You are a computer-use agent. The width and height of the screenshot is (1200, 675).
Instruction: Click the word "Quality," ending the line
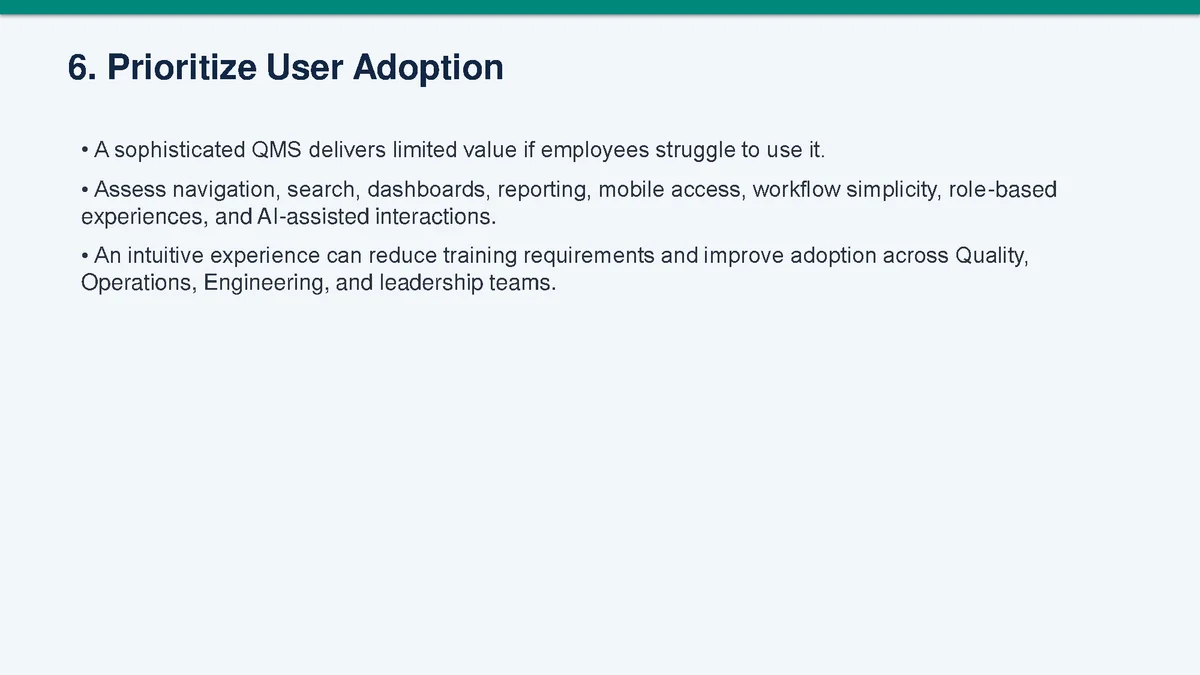pyautogui.click(x=992, y=256)
